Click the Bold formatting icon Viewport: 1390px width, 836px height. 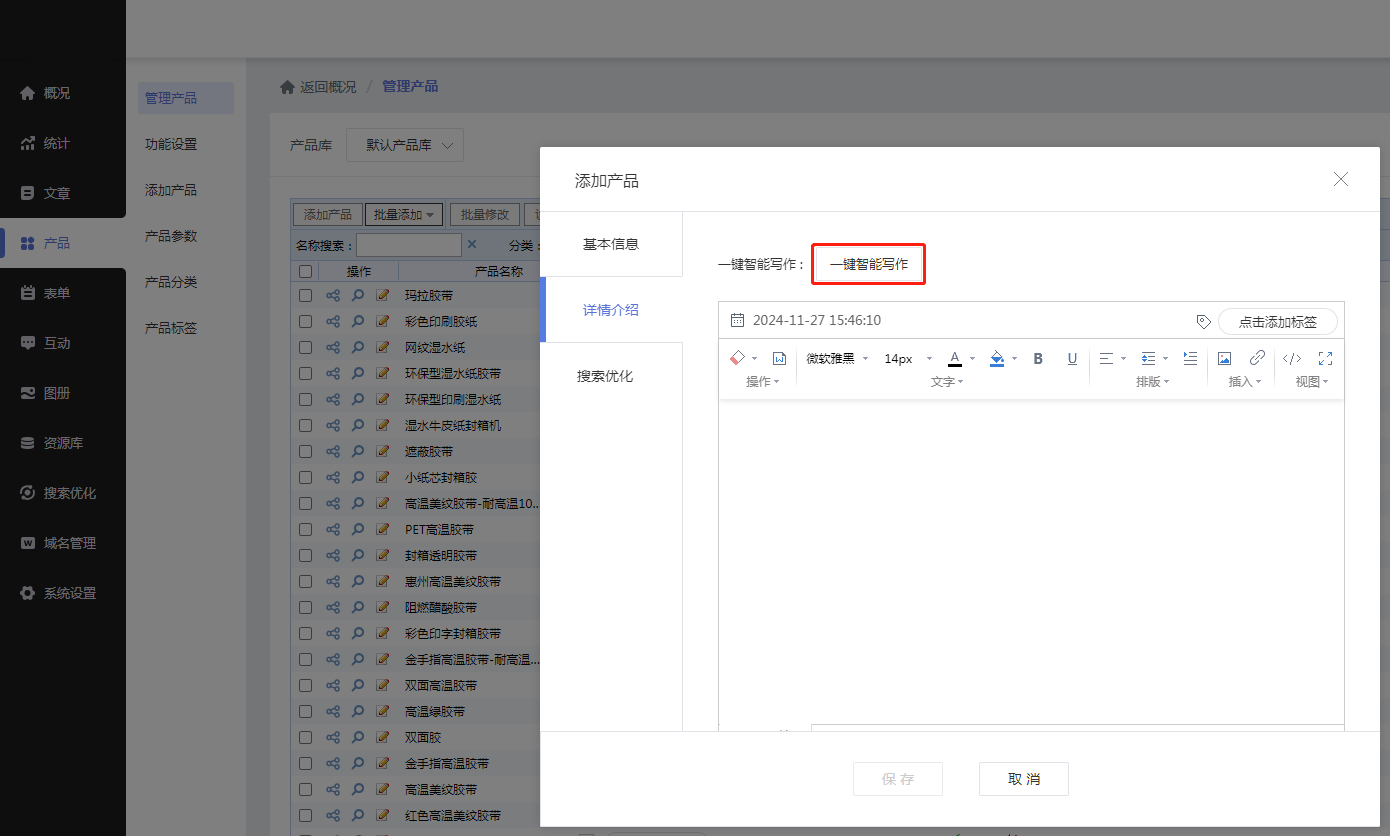(x=1038, y=359)
